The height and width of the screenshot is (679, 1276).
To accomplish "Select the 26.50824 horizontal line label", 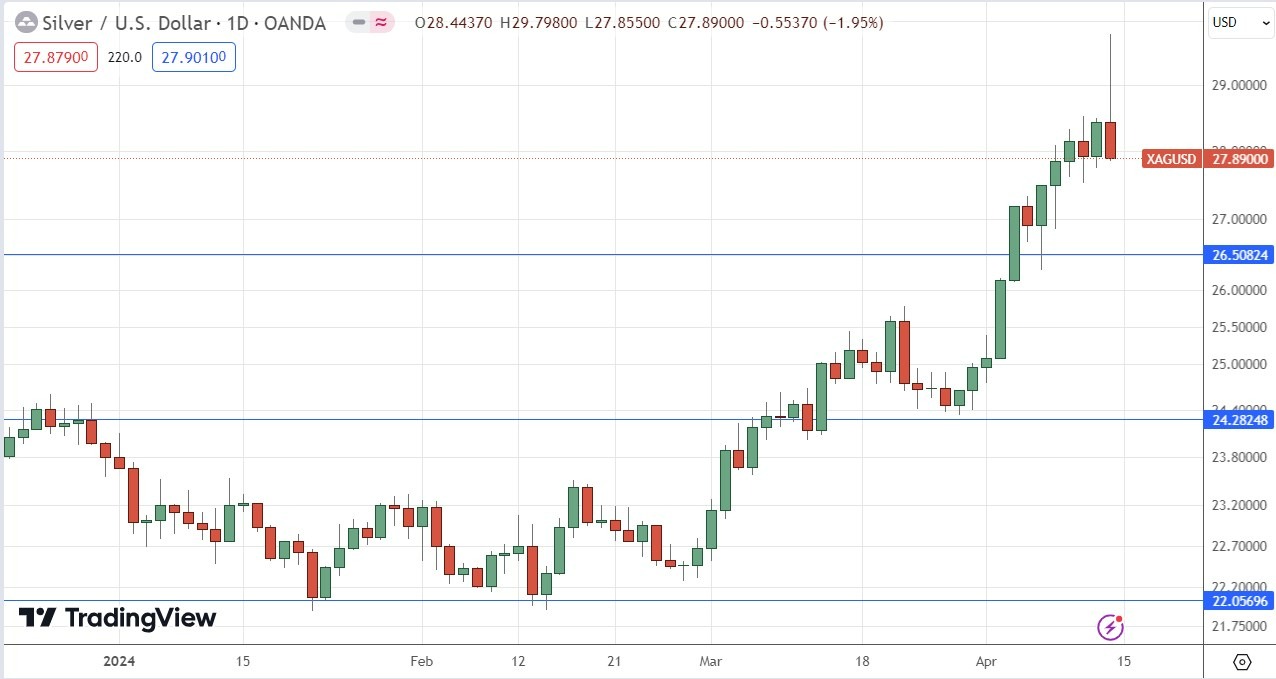I will (1237, 255).
